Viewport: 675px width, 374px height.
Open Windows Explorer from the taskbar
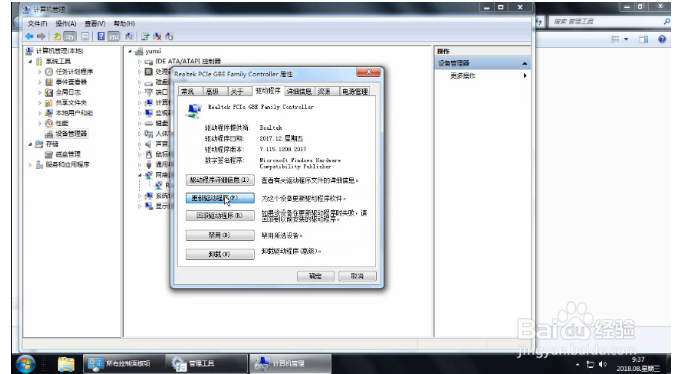pos(66,364)
